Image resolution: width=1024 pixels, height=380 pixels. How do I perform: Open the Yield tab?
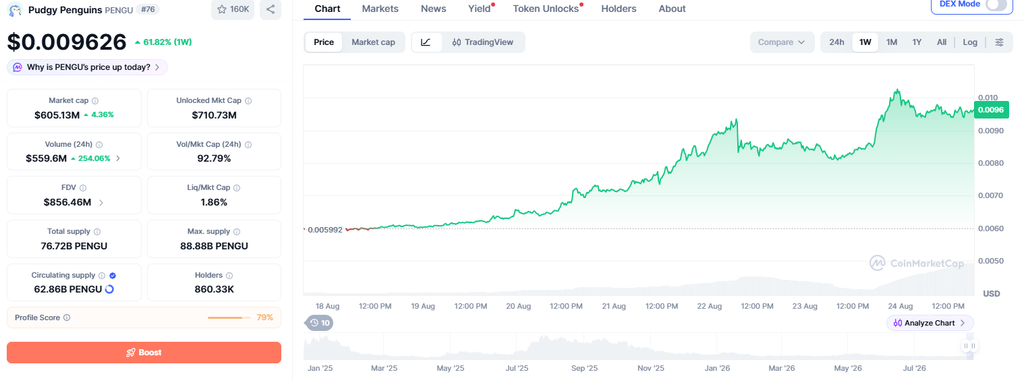(479, 9)
